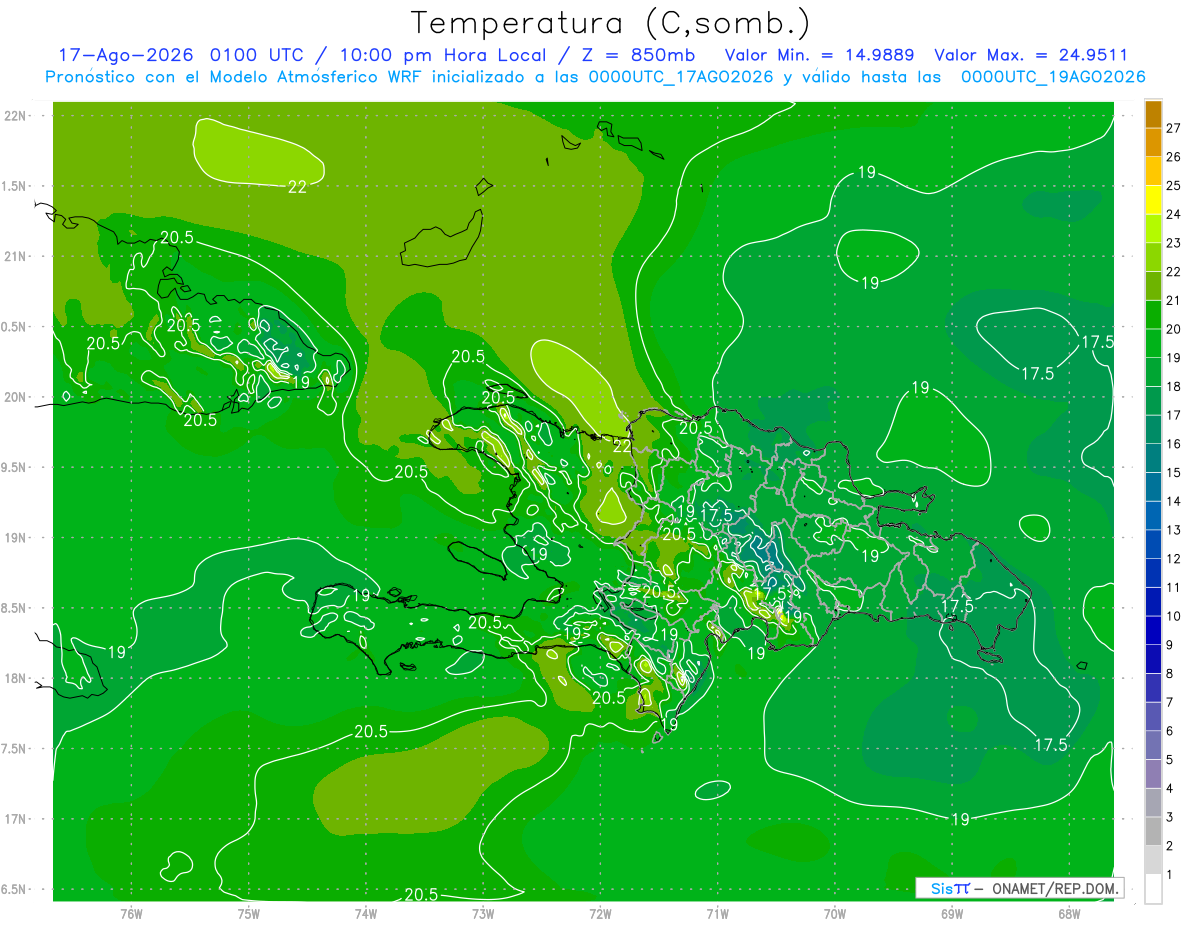
Task: Click the "22" contour label north of Cuba
Action: (297, 186)
